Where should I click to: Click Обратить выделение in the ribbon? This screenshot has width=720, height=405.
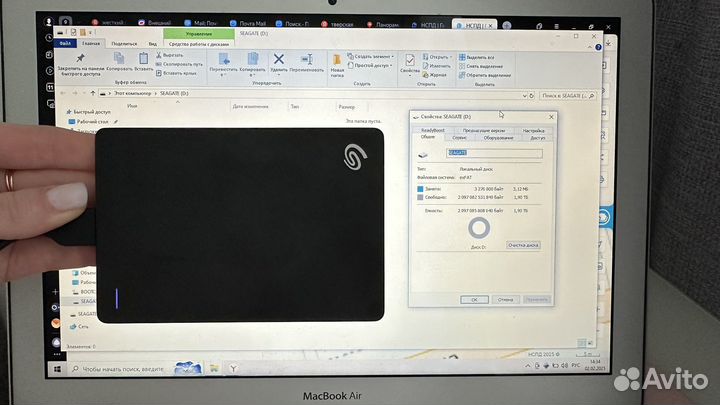point(485,75)
